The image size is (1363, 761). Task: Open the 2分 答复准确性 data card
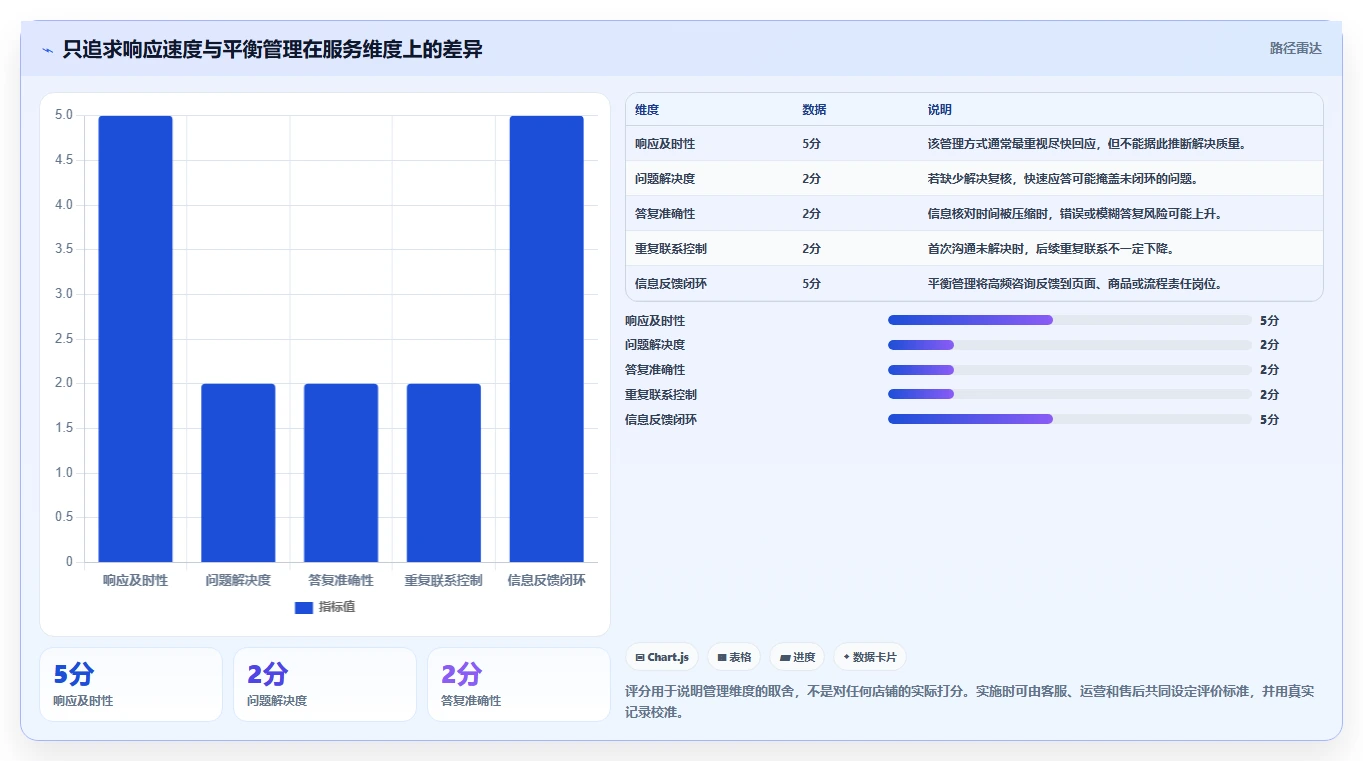click(519, 684)
